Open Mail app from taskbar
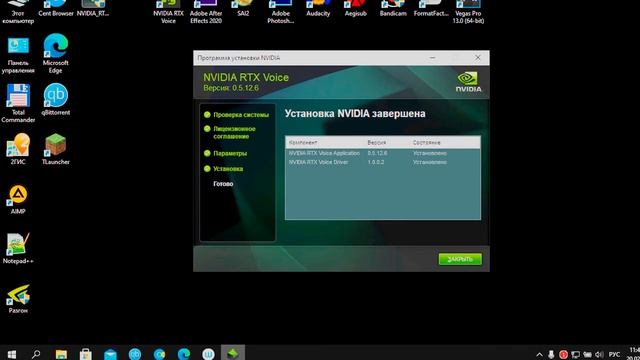Viewport: 640px width, 360px height. tap(110, 354)
